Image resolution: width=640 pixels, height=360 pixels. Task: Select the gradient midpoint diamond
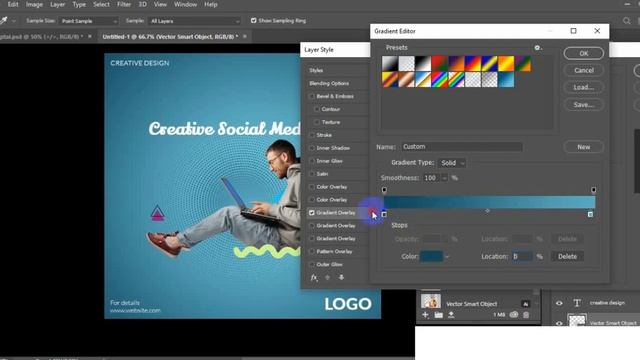click(x=487, y=211)
